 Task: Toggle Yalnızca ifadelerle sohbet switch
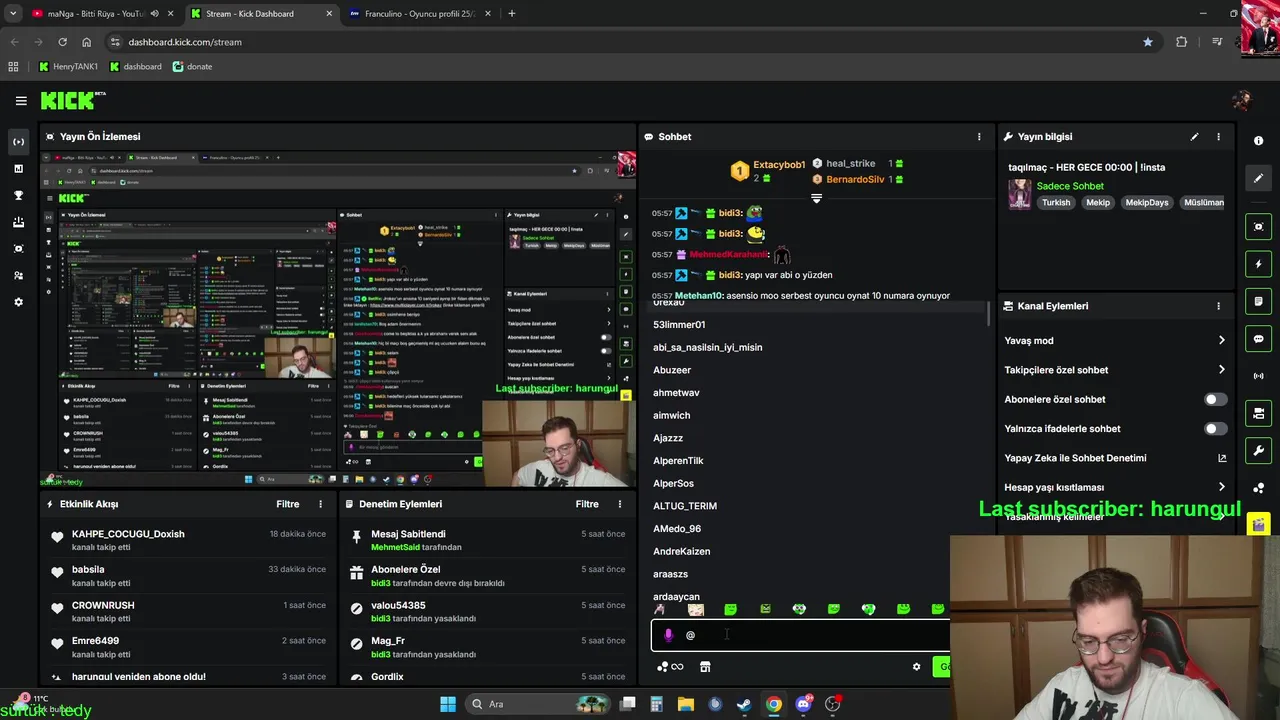(1215, 429)
